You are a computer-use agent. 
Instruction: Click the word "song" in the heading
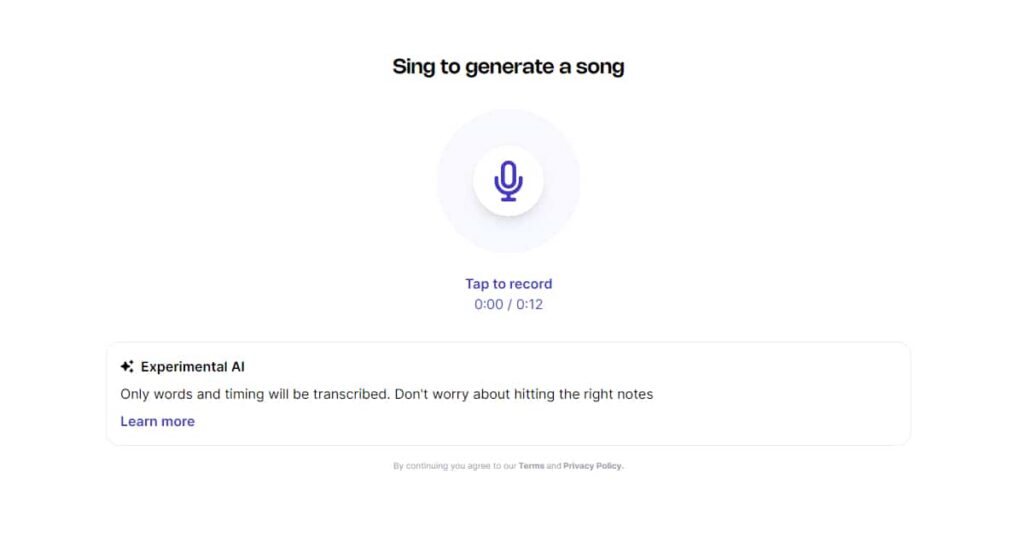coord(601,67)
